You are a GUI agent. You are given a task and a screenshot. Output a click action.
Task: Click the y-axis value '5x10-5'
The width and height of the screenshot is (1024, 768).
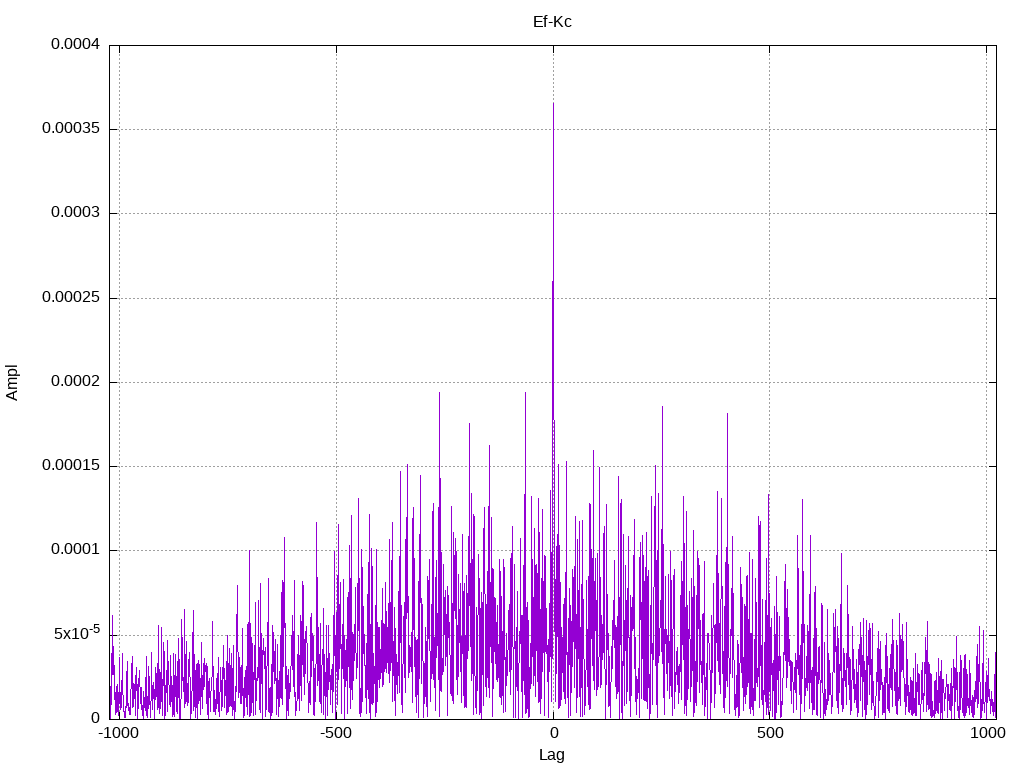pos(77,633)
